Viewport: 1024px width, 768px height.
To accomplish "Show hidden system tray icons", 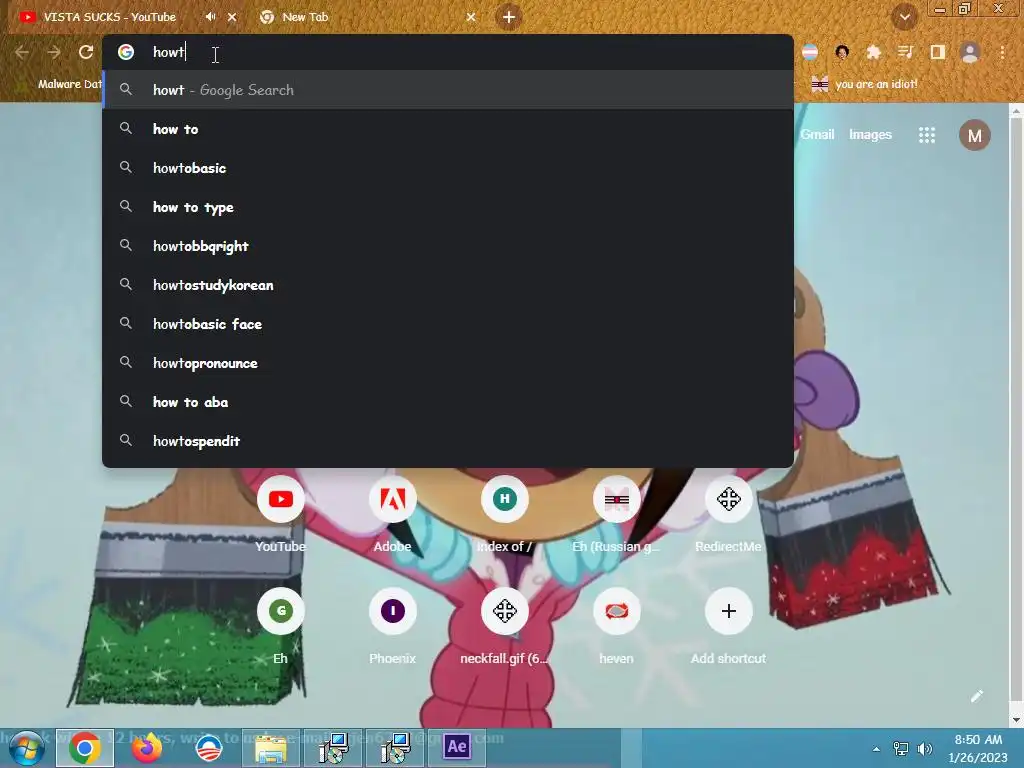I will 876,749.
